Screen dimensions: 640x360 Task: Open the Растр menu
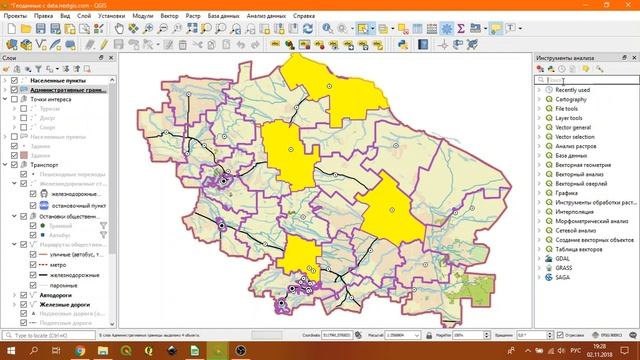(x=193, y=16)
